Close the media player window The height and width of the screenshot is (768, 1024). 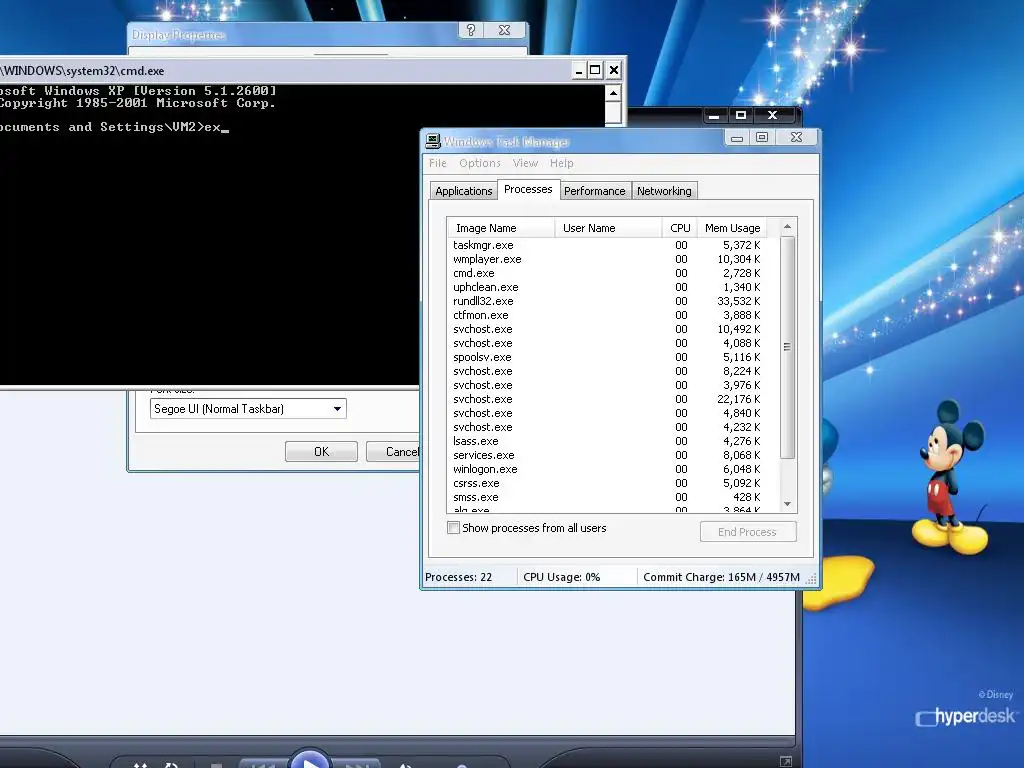[x=773, y=116]
